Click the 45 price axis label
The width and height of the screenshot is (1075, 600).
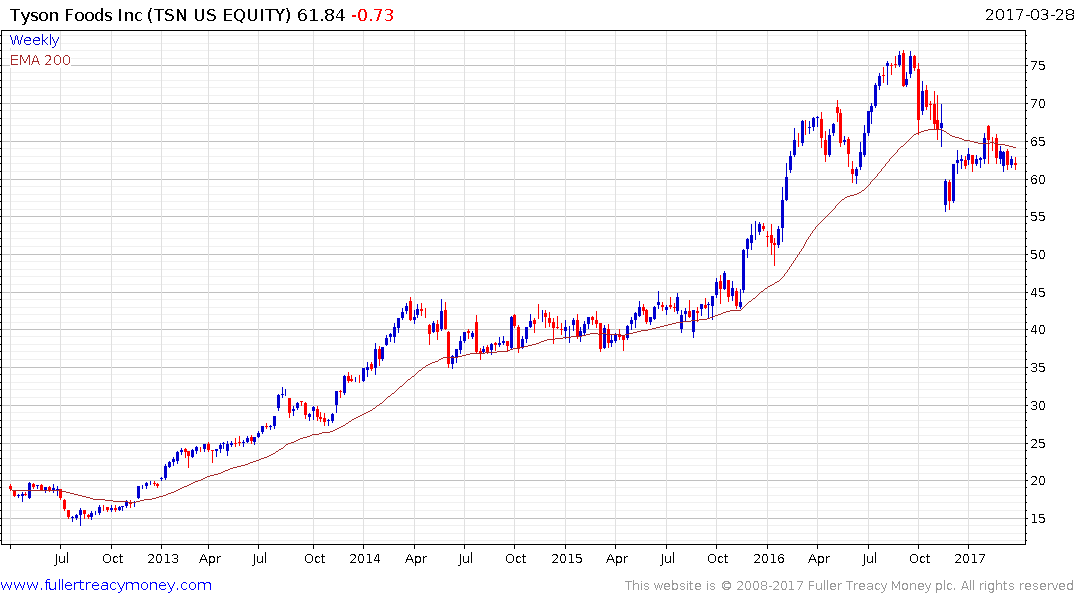pos(1037,293)
